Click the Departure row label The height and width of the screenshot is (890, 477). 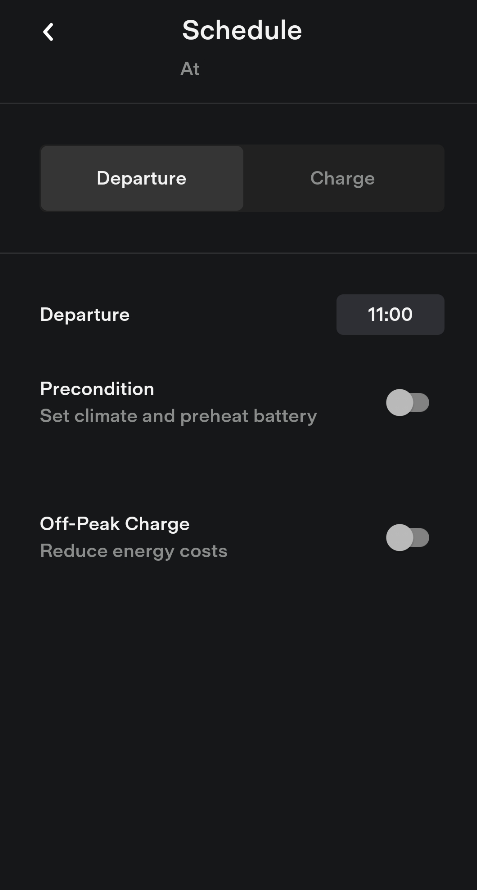point(85,314)
